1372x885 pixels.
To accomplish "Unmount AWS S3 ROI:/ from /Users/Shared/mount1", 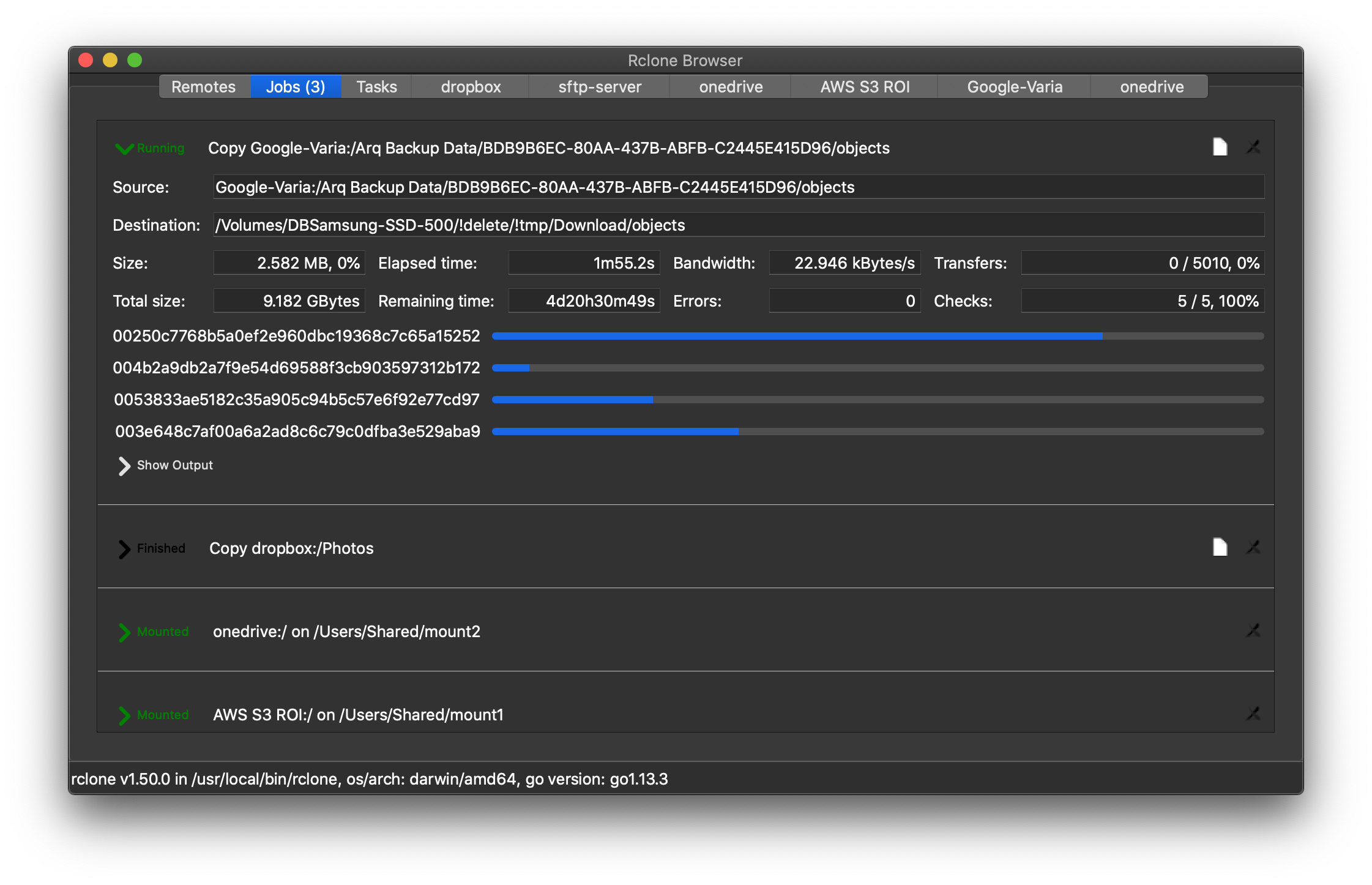I will click(x=1253, y=714).
